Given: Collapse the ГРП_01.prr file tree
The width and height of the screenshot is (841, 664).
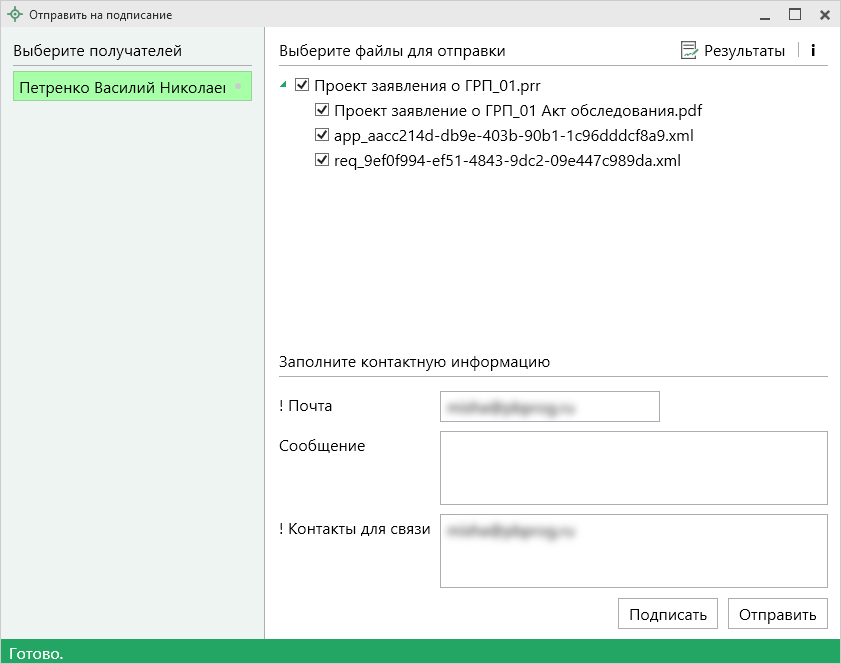Looking at the screenshot, I should pyautogui.click(x=284, y=86).
